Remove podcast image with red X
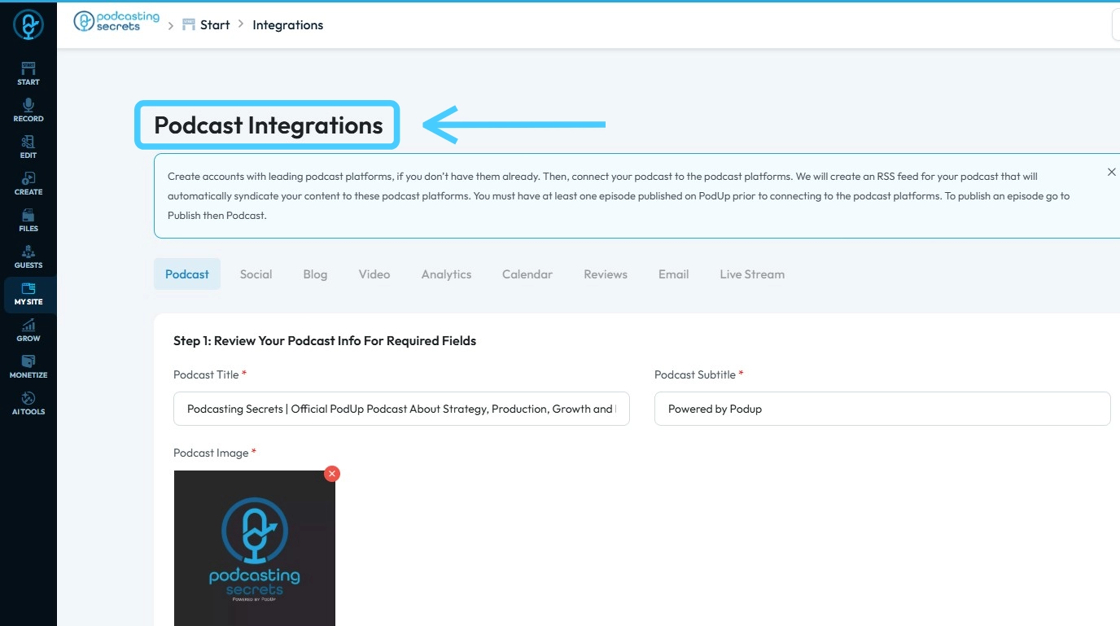1120x626 pixels. click(332, 474)
